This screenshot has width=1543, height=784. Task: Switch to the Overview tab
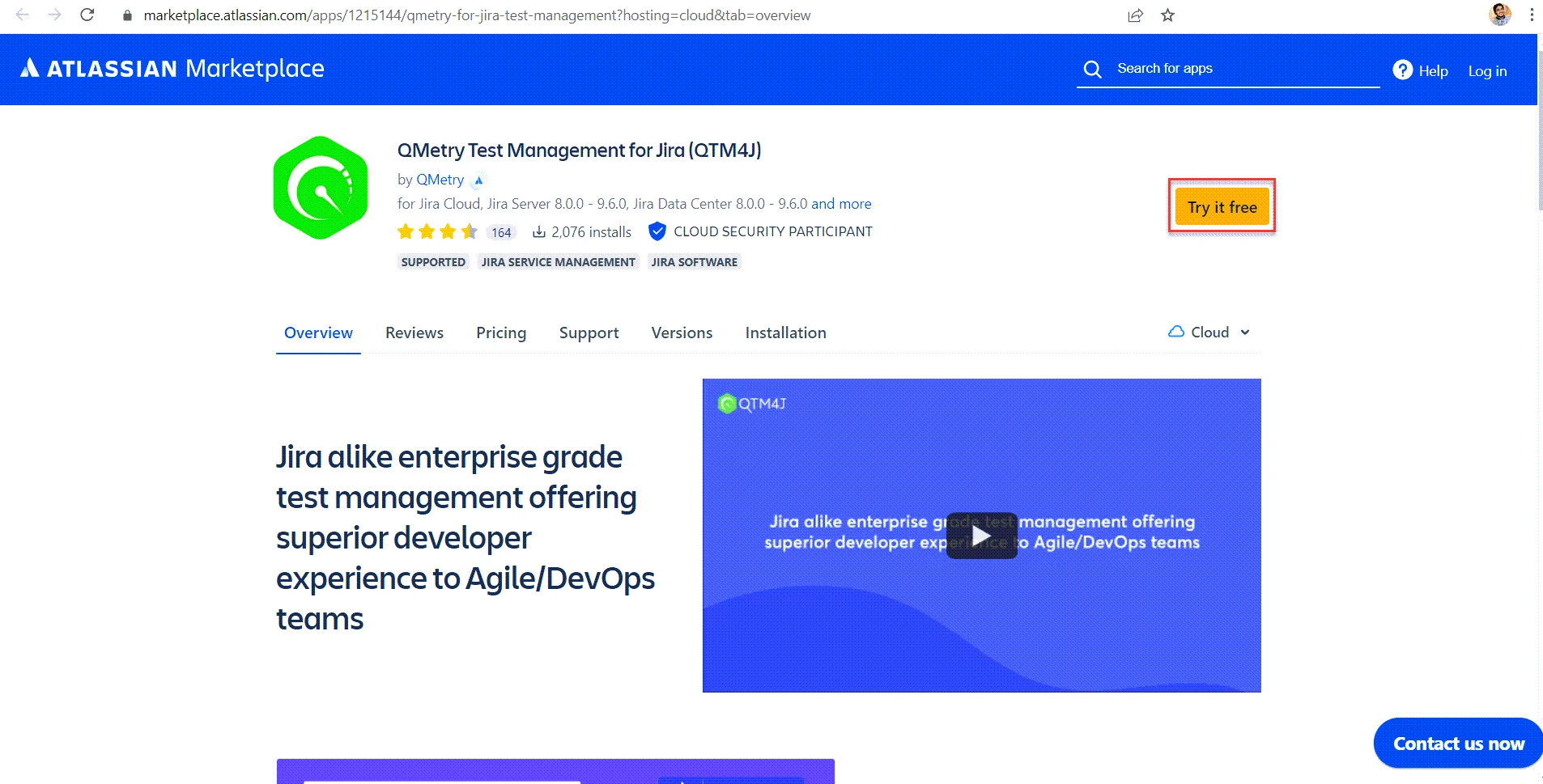[x=318, y=333]
